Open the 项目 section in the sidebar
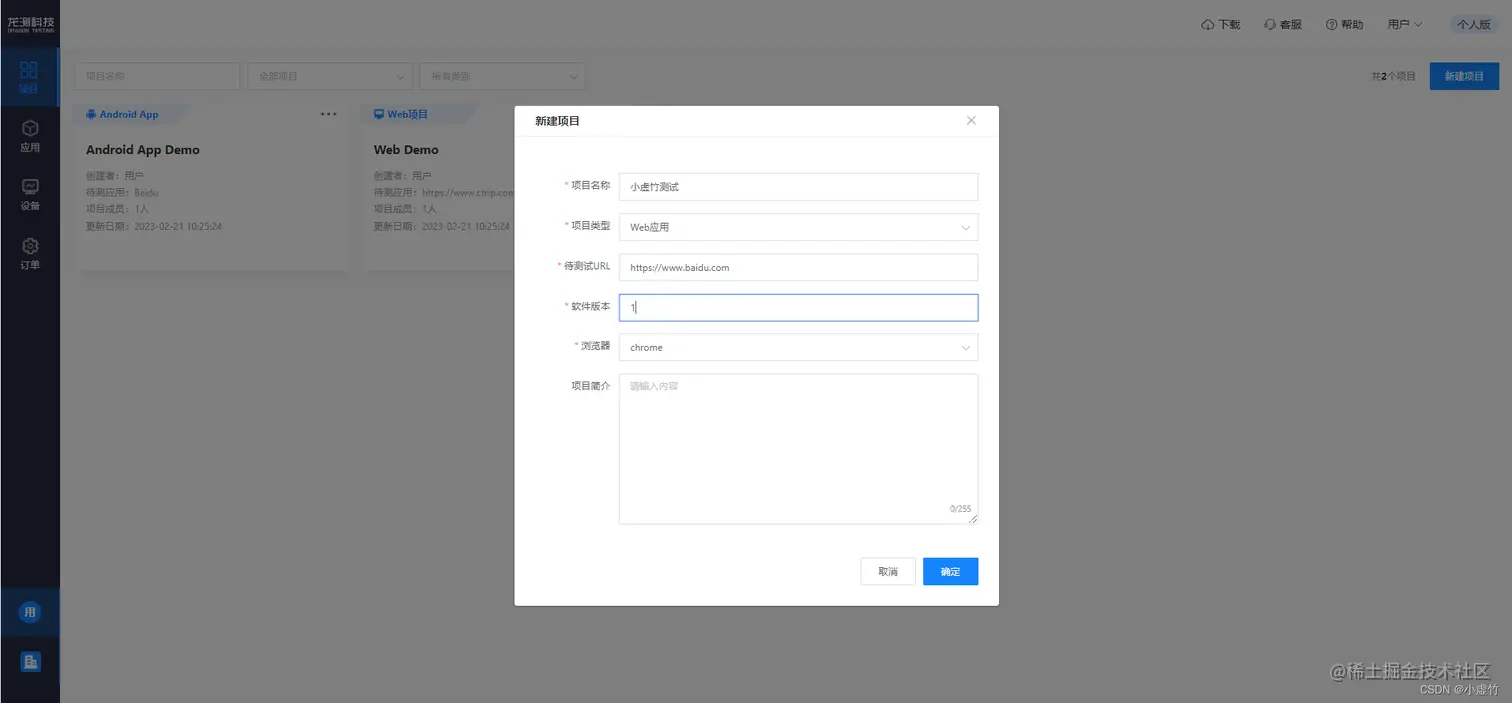Viewport: 1512px width, 703px height. [29, 76]
